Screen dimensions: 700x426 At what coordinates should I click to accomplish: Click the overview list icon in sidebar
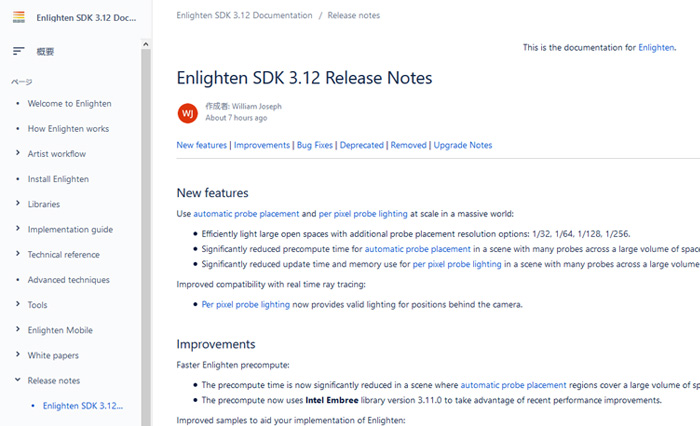click(18, 51)
